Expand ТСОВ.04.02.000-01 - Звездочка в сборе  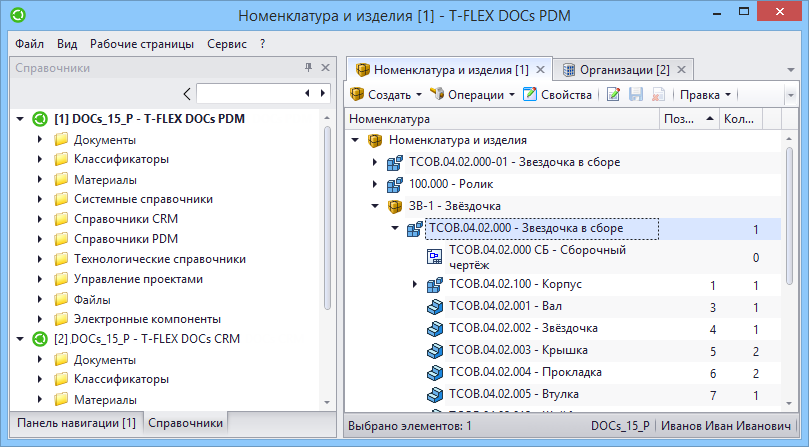pyautogui.click(x=375, y=162)
